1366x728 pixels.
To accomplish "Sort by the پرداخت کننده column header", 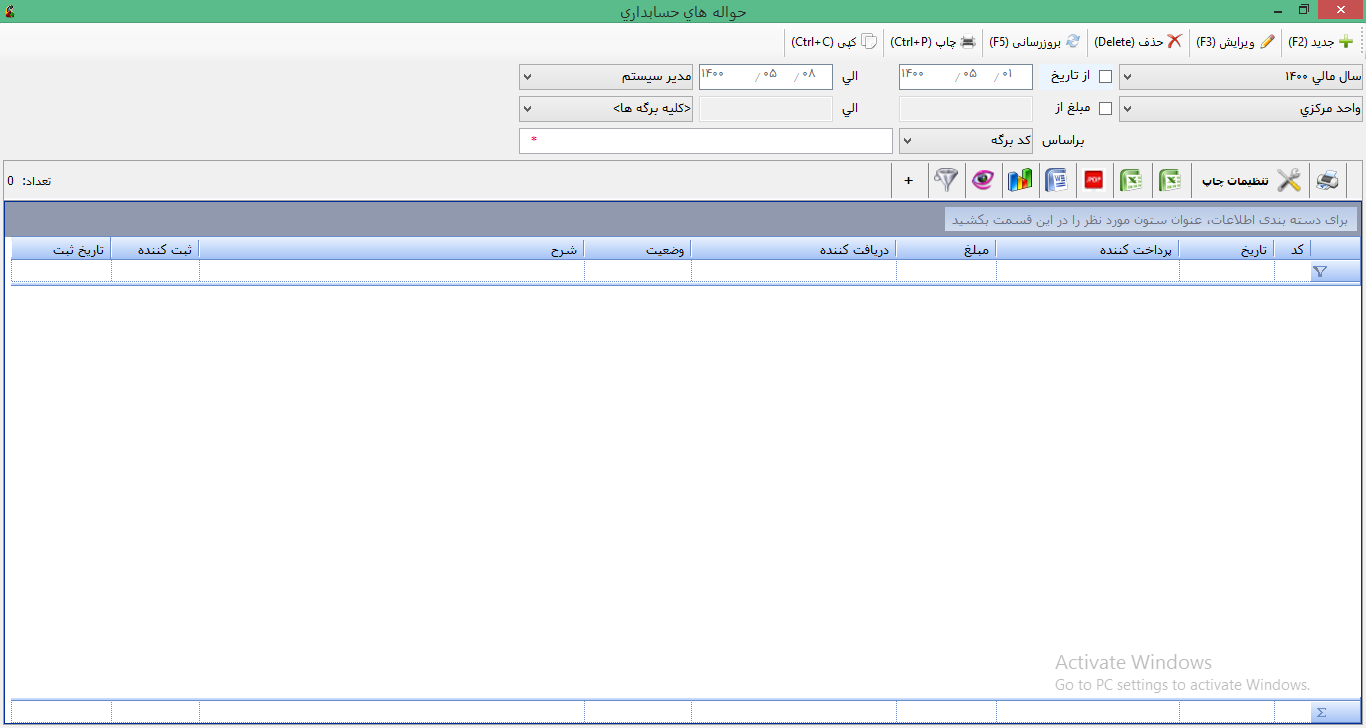I will pos(1088,249).
